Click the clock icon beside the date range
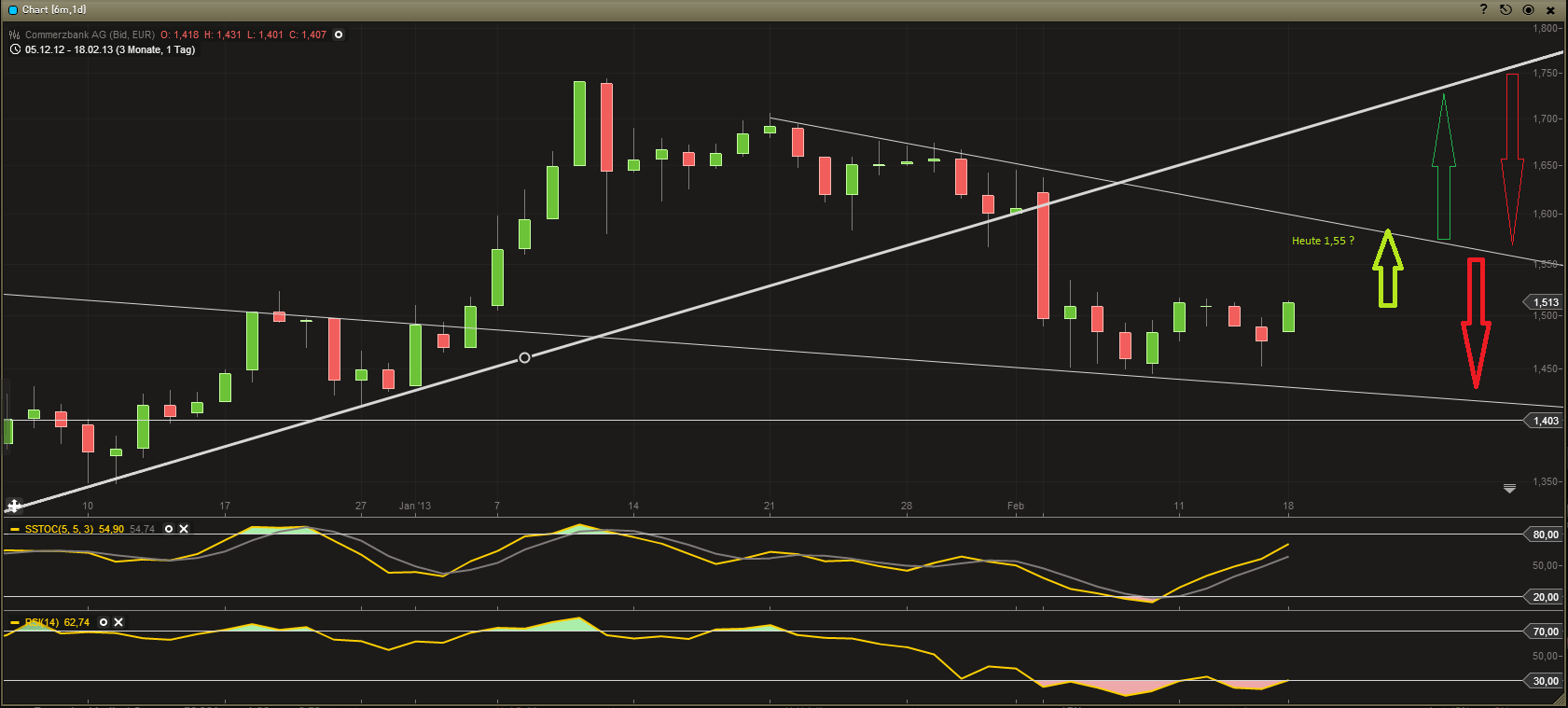 (15, 49)
